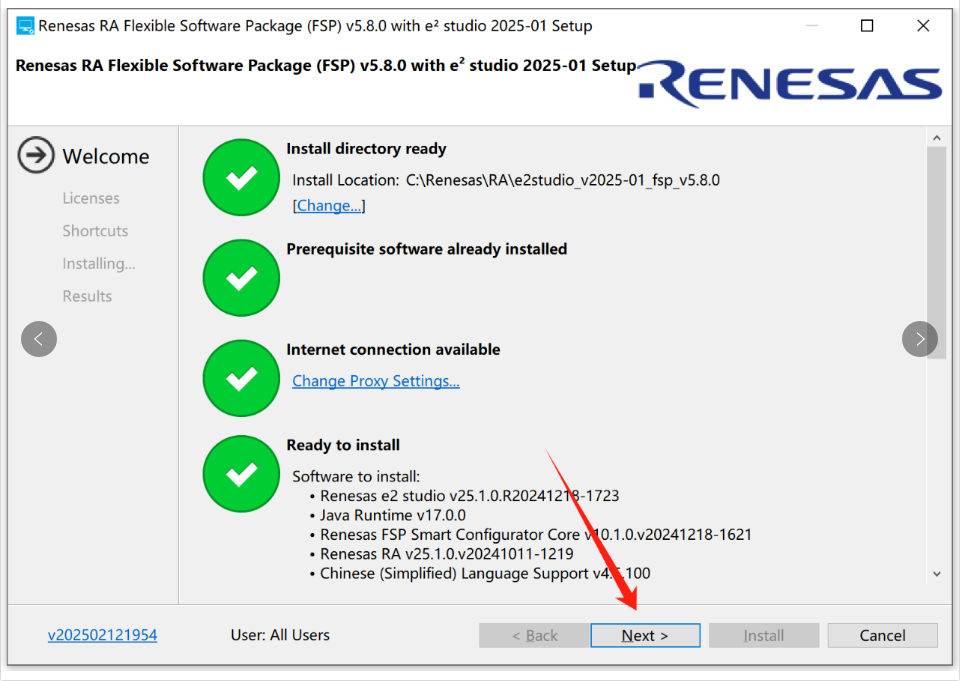Click the install location path text

pos(563,180)
